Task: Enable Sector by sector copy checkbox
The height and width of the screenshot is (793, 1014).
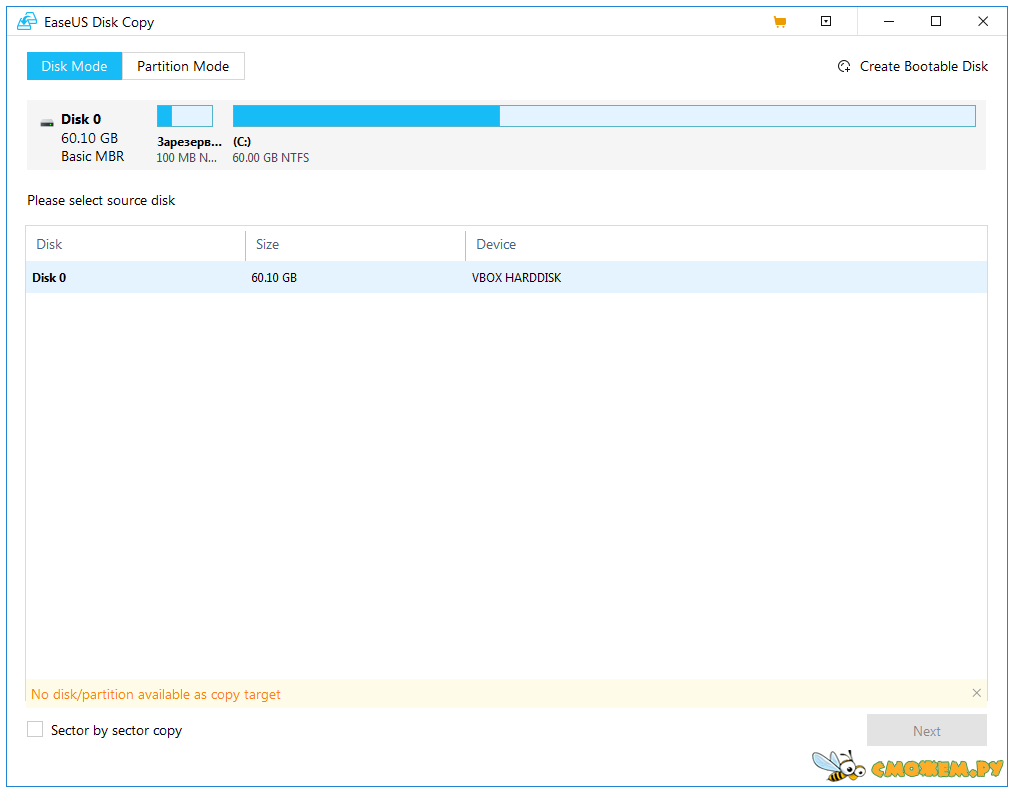Action: pyautogui.click(x=35, y=730)
